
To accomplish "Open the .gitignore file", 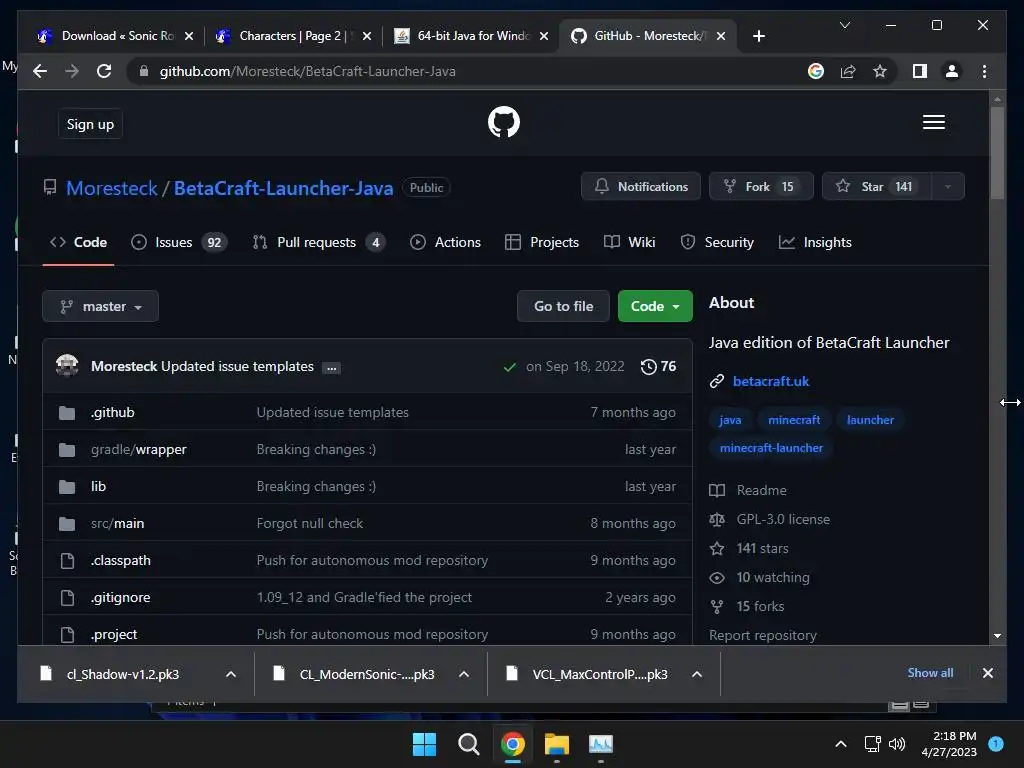I will 121,598.
